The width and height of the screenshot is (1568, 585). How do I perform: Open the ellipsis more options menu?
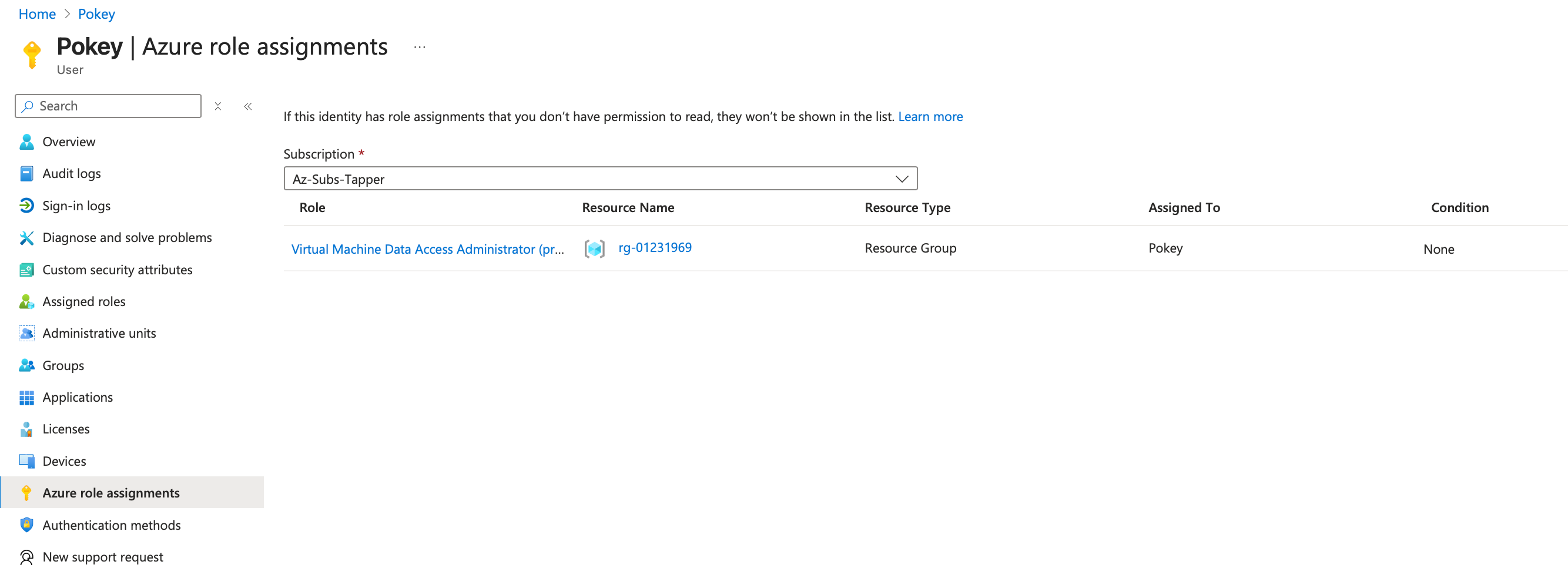pyautogui.click(x=420, y=47)
